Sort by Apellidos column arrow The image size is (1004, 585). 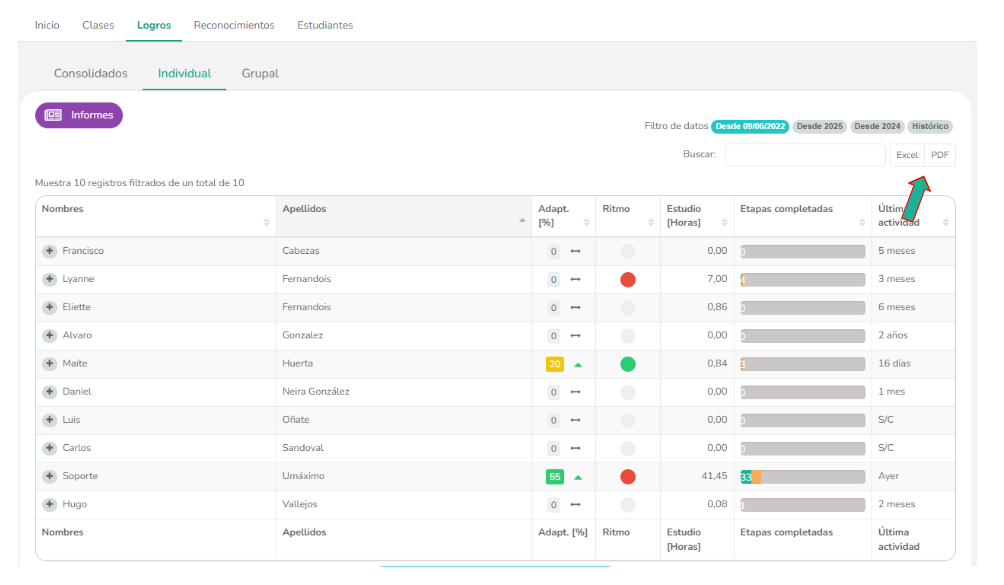pos(522,221)
